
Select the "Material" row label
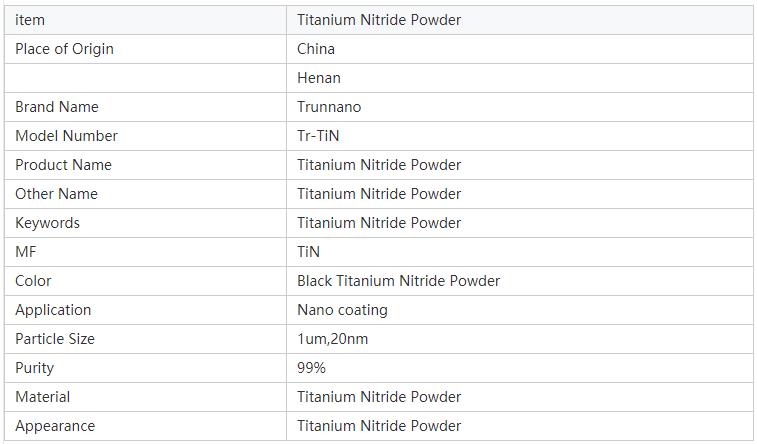click(43, 397)
